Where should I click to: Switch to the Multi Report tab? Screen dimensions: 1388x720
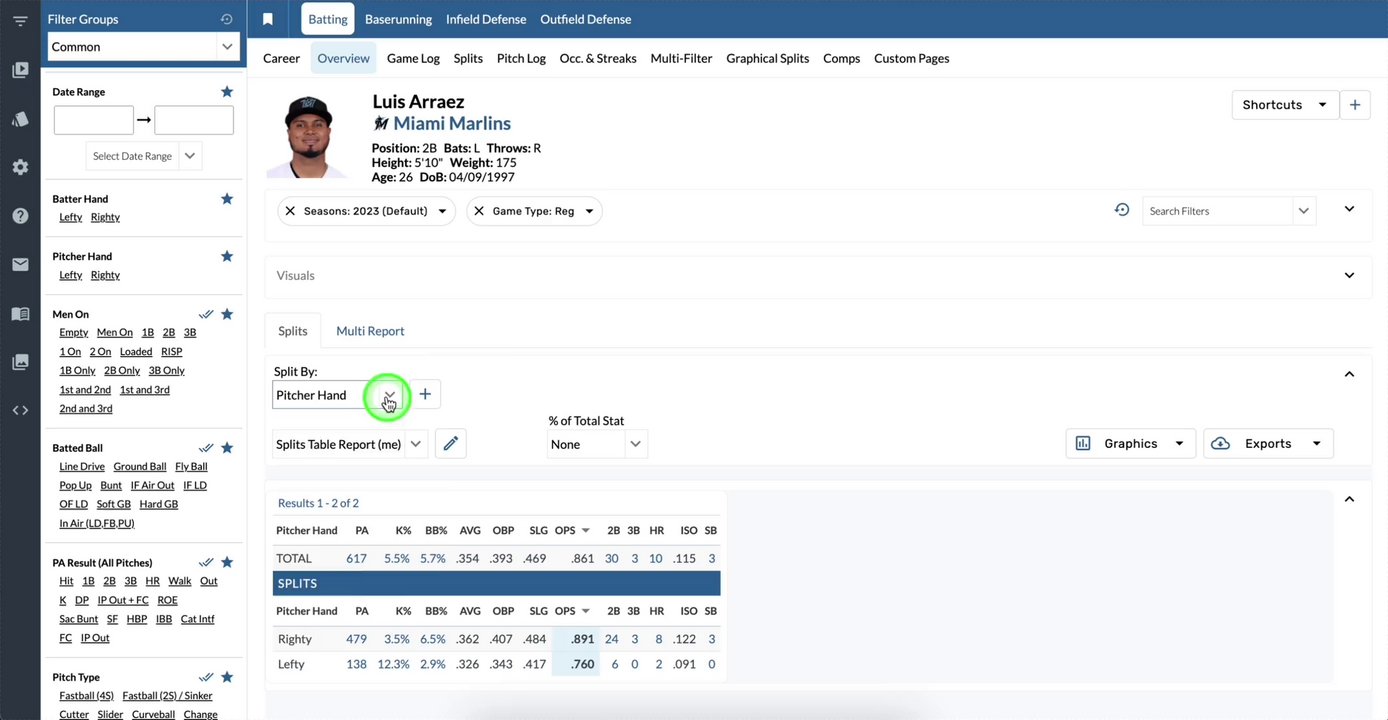(x=370, y=331)
